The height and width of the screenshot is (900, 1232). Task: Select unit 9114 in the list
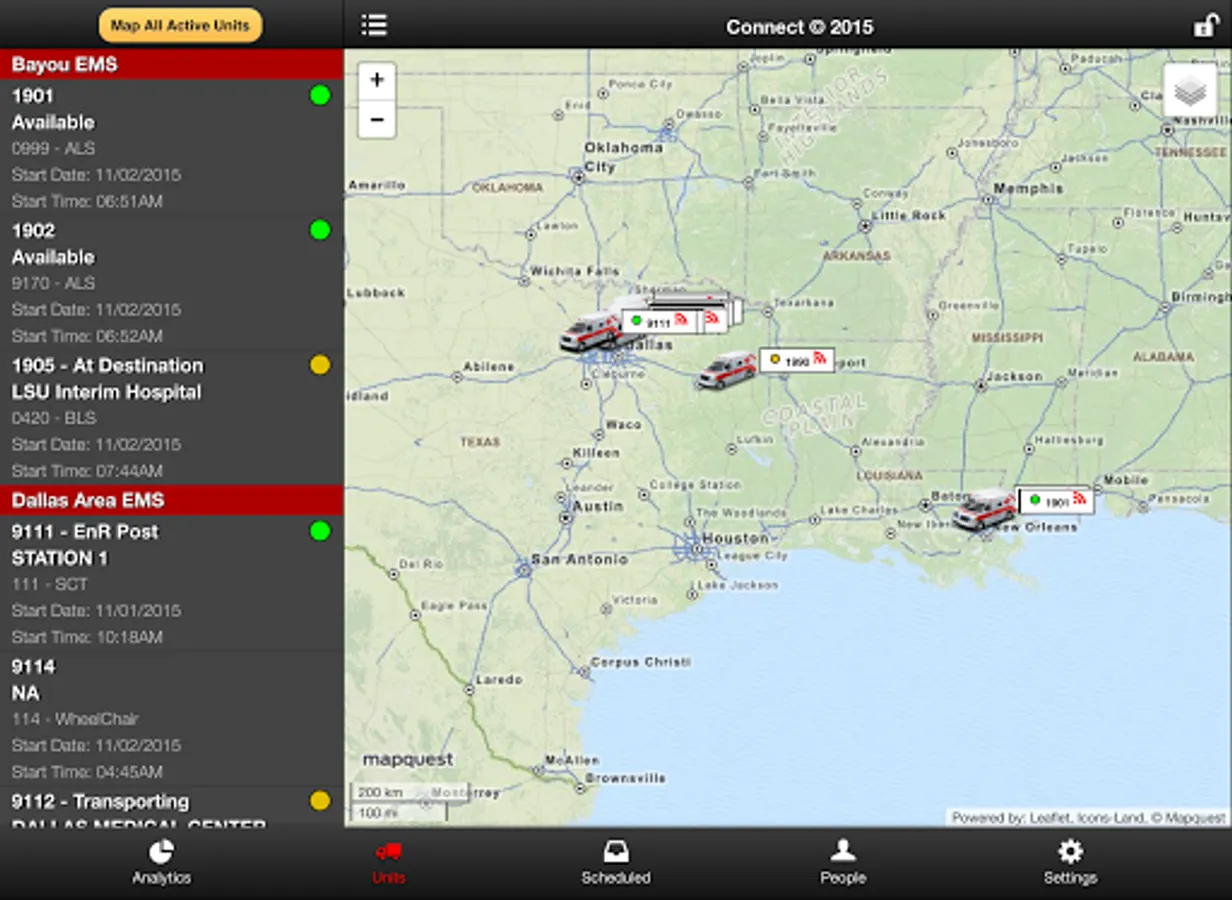(x=172, y=719)
